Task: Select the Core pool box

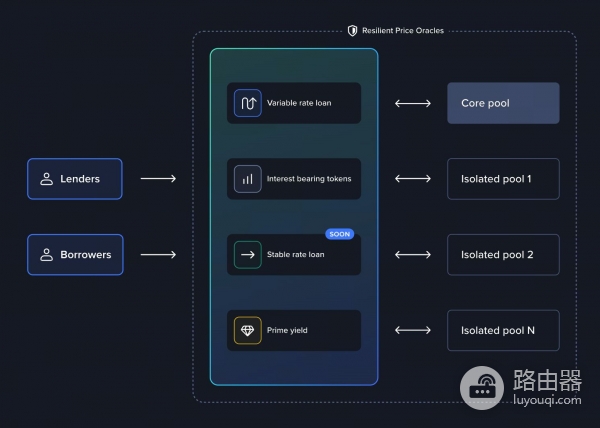Action: pyautogui.click(x=503, y=103)
